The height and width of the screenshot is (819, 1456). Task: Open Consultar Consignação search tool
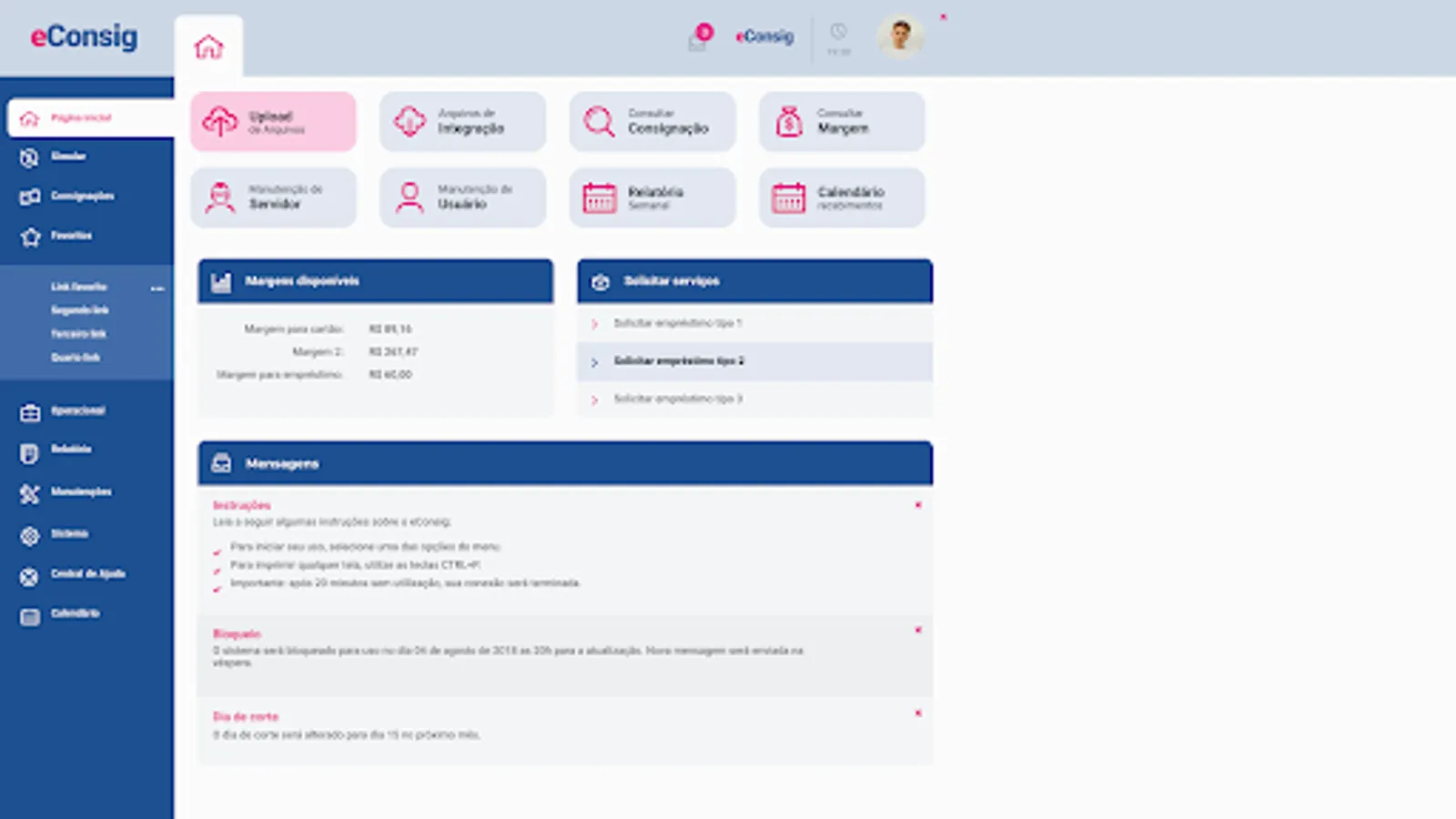[x=652, y=121]
